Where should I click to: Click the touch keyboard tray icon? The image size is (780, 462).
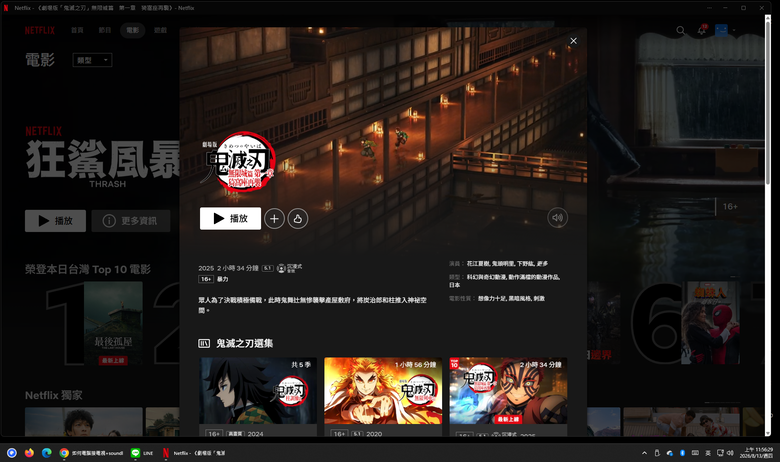tap(695, 453)
